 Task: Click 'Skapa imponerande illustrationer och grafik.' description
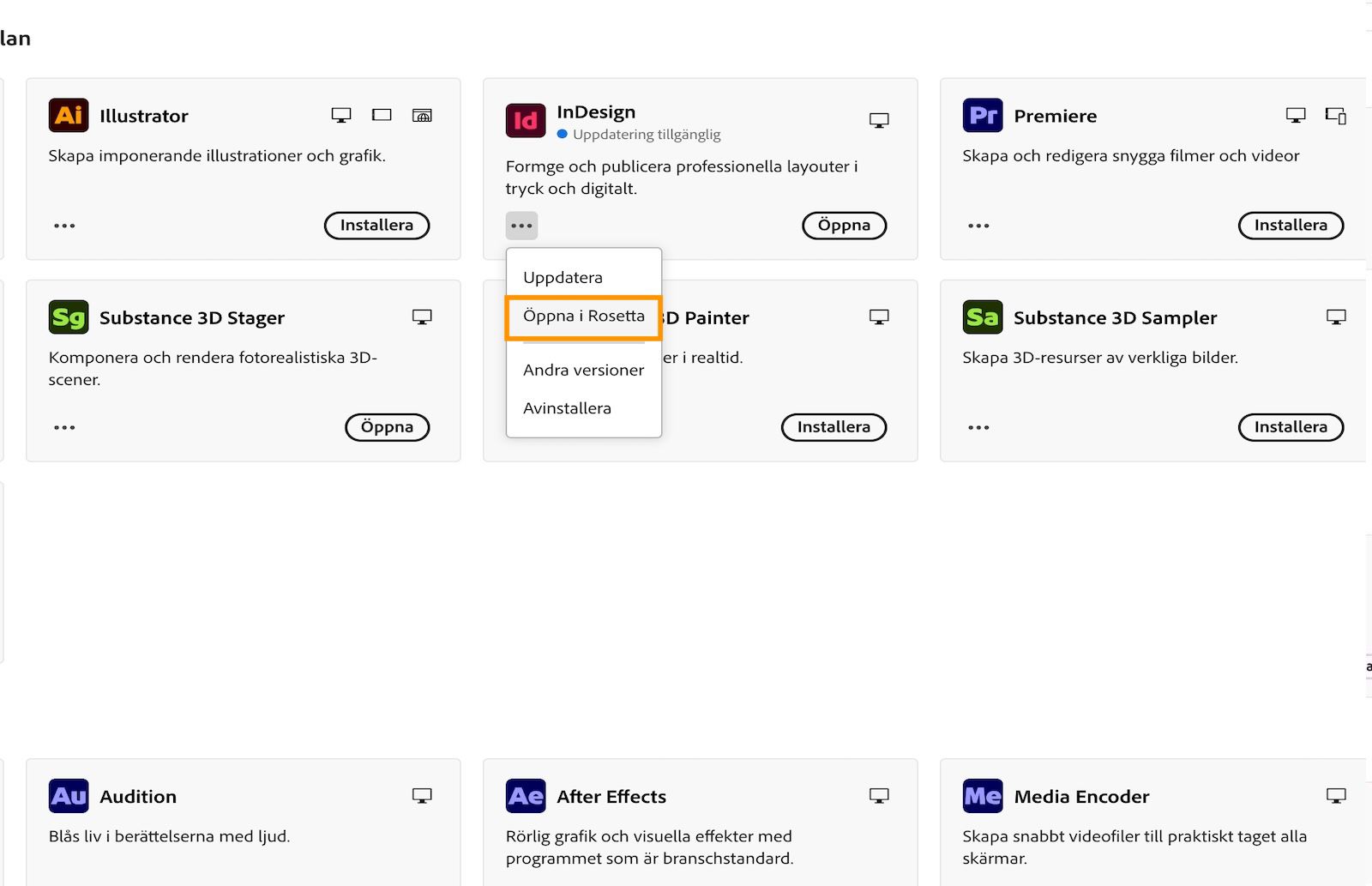click(217, 155)
